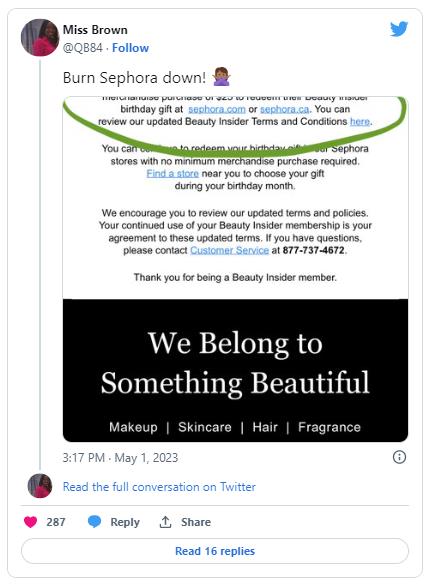Viewport: 429px width, 584px height.
Task: Open the sephora.ca link in email
Action: tap(285, 109)
